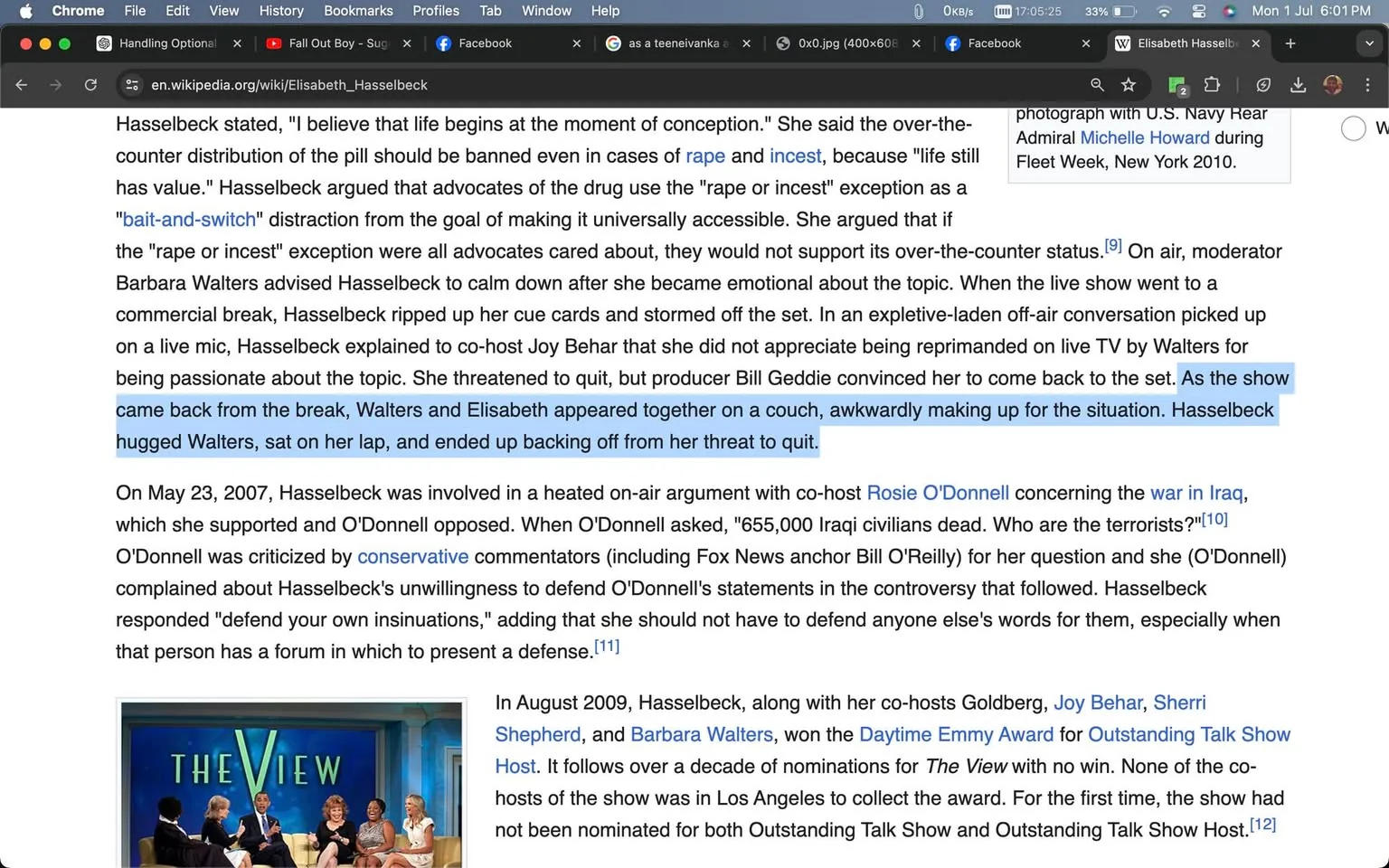Follow the 'war in Iraq' link
The height and width of the screenshot is (868, 1389).
pos(1196,493)
